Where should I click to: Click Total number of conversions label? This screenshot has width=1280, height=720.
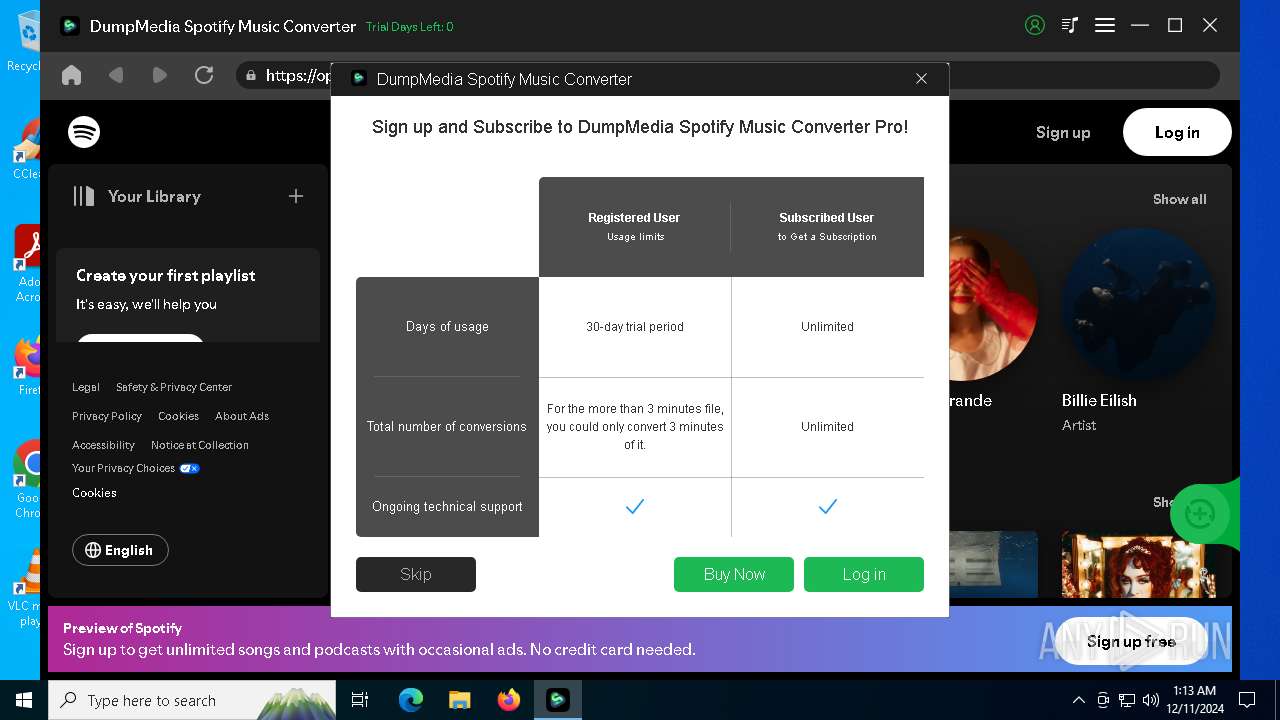click(447, 426)
